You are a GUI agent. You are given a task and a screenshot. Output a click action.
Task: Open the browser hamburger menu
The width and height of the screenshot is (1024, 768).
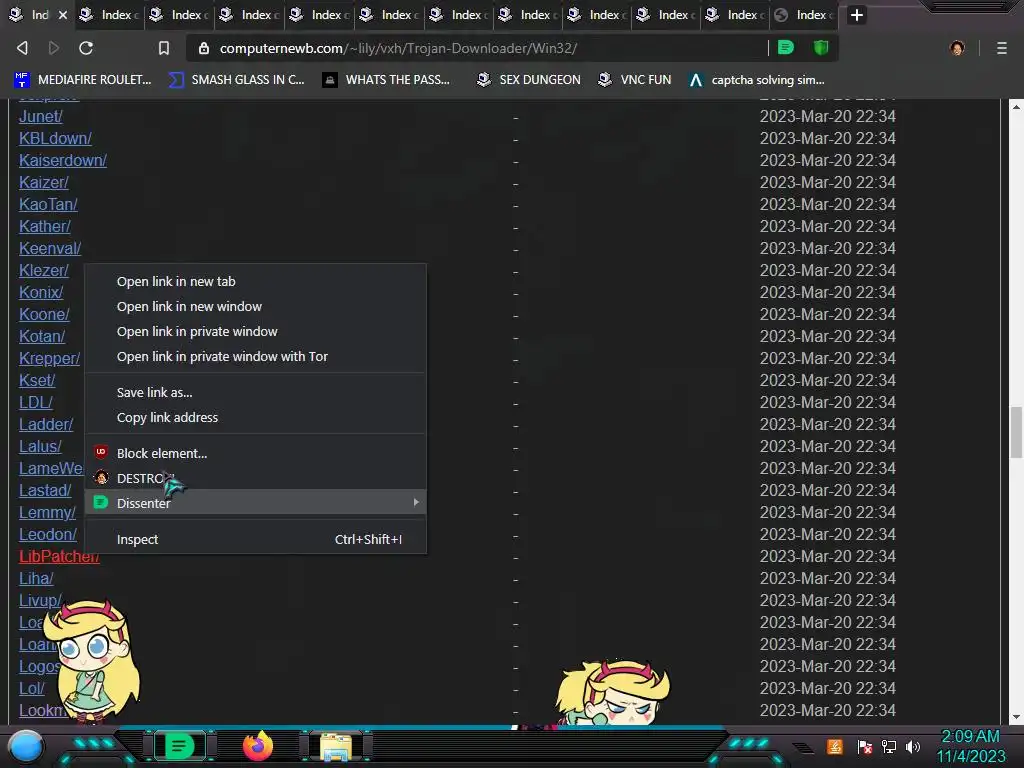pos(1001,48)
